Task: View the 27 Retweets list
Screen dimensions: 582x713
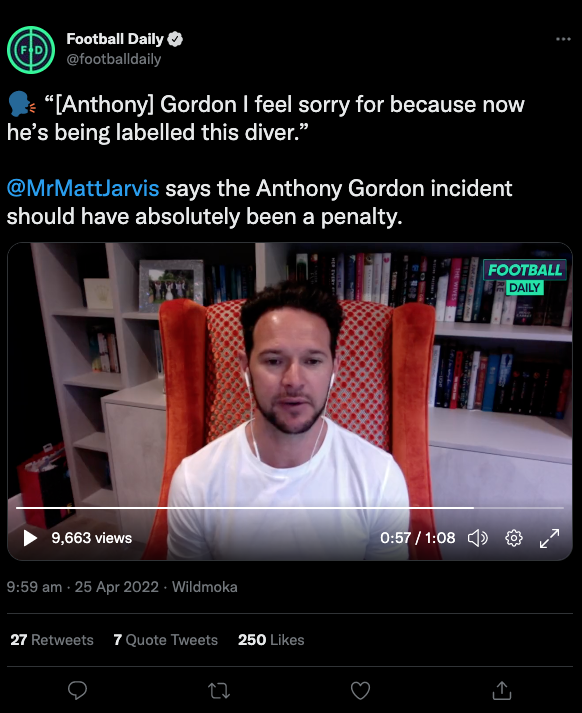Action: pyautogui.click(x=52, y=640)
